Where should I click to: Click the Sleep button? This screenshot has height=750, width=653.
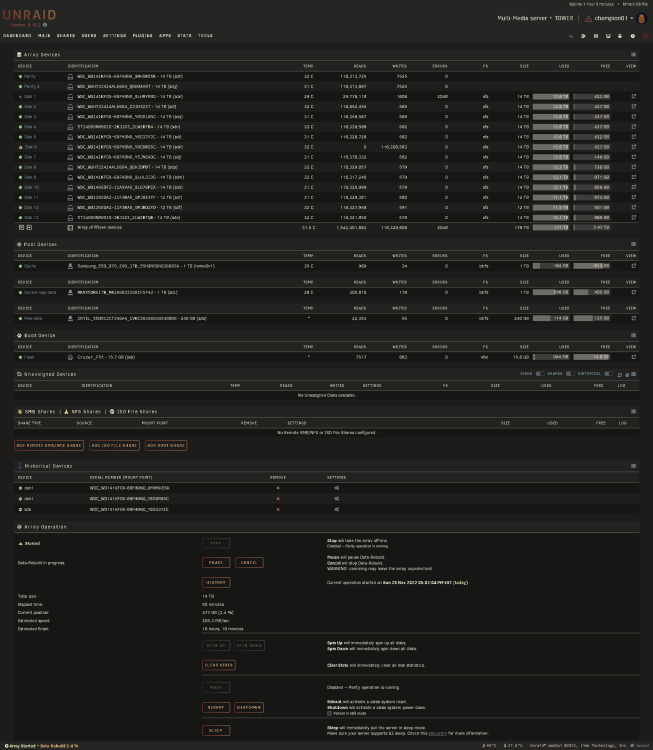[x=216, y=730]
